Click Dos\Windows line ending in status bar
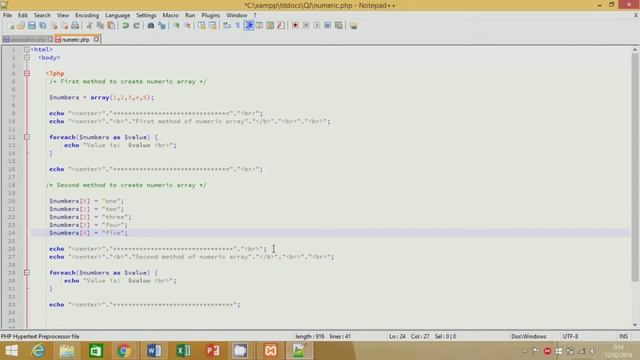The height and width of the screenshot is (360, 640). tap(529, 336)
